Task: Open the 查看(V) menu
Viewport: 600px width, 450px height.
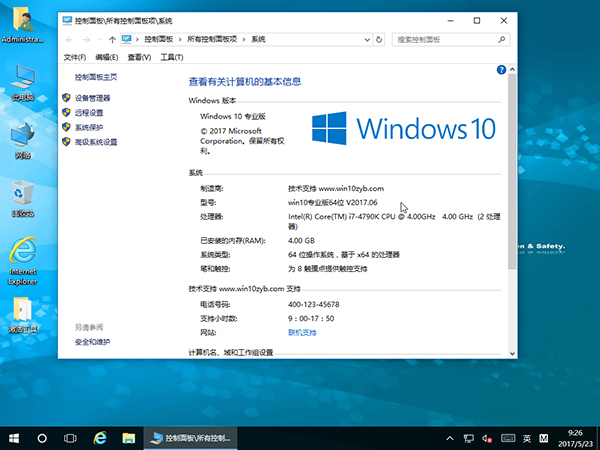Action: (137, 57)
